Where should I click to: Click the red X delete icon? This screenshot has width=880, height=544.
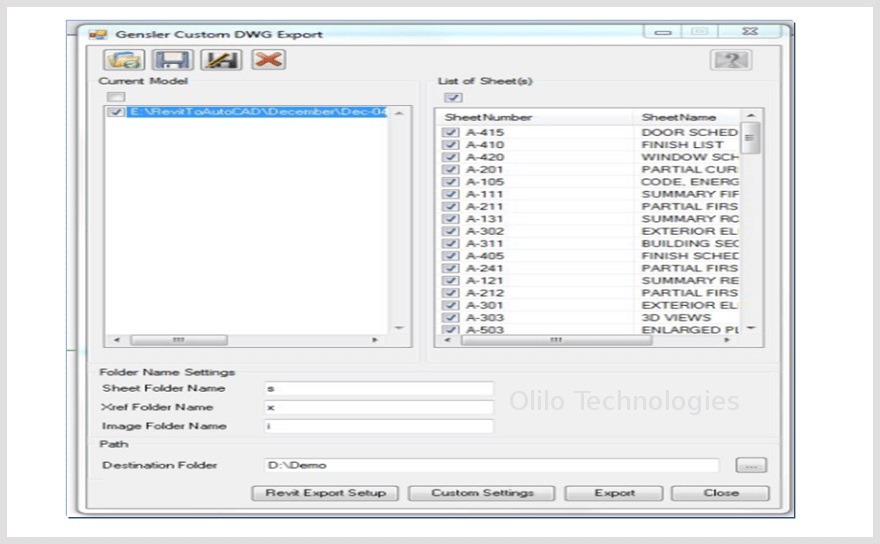[269, 59]
